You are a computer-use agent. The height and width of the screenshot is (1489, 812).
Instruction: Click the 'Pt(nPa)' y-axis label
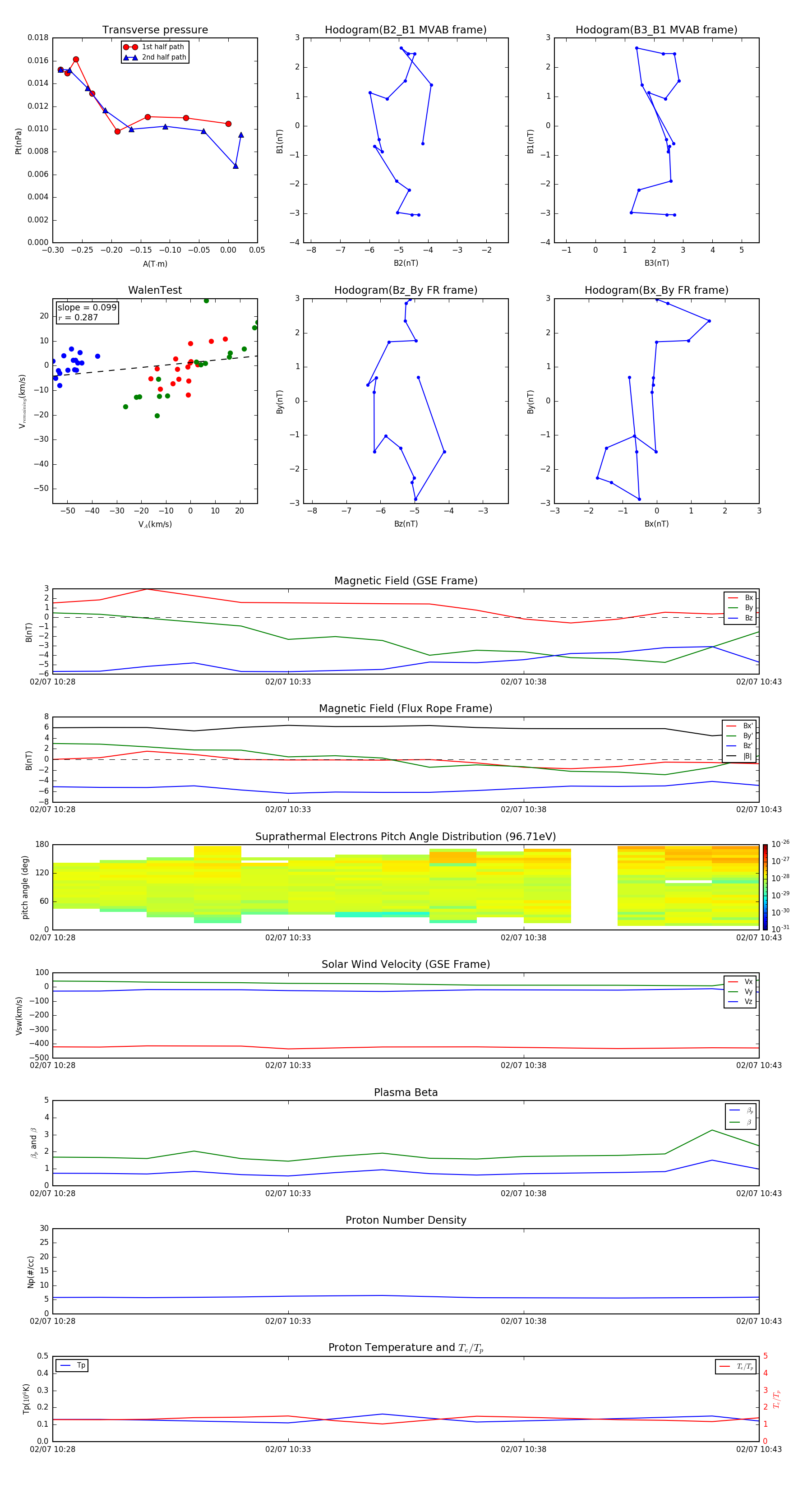click(x=18, y=141)
